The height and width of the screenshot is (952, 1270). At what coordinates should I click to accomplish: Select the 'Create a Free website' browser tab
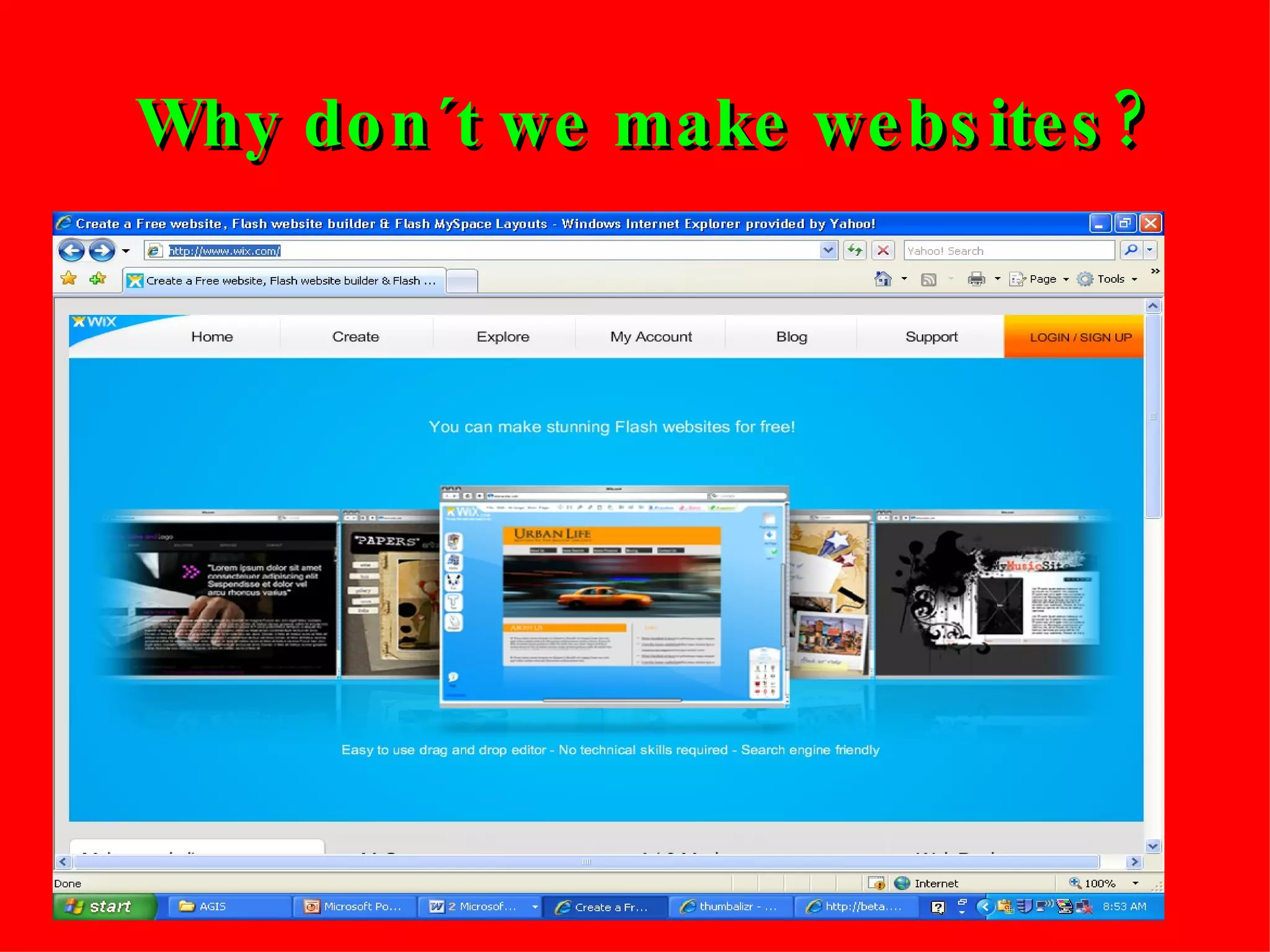tap(284, 281)
